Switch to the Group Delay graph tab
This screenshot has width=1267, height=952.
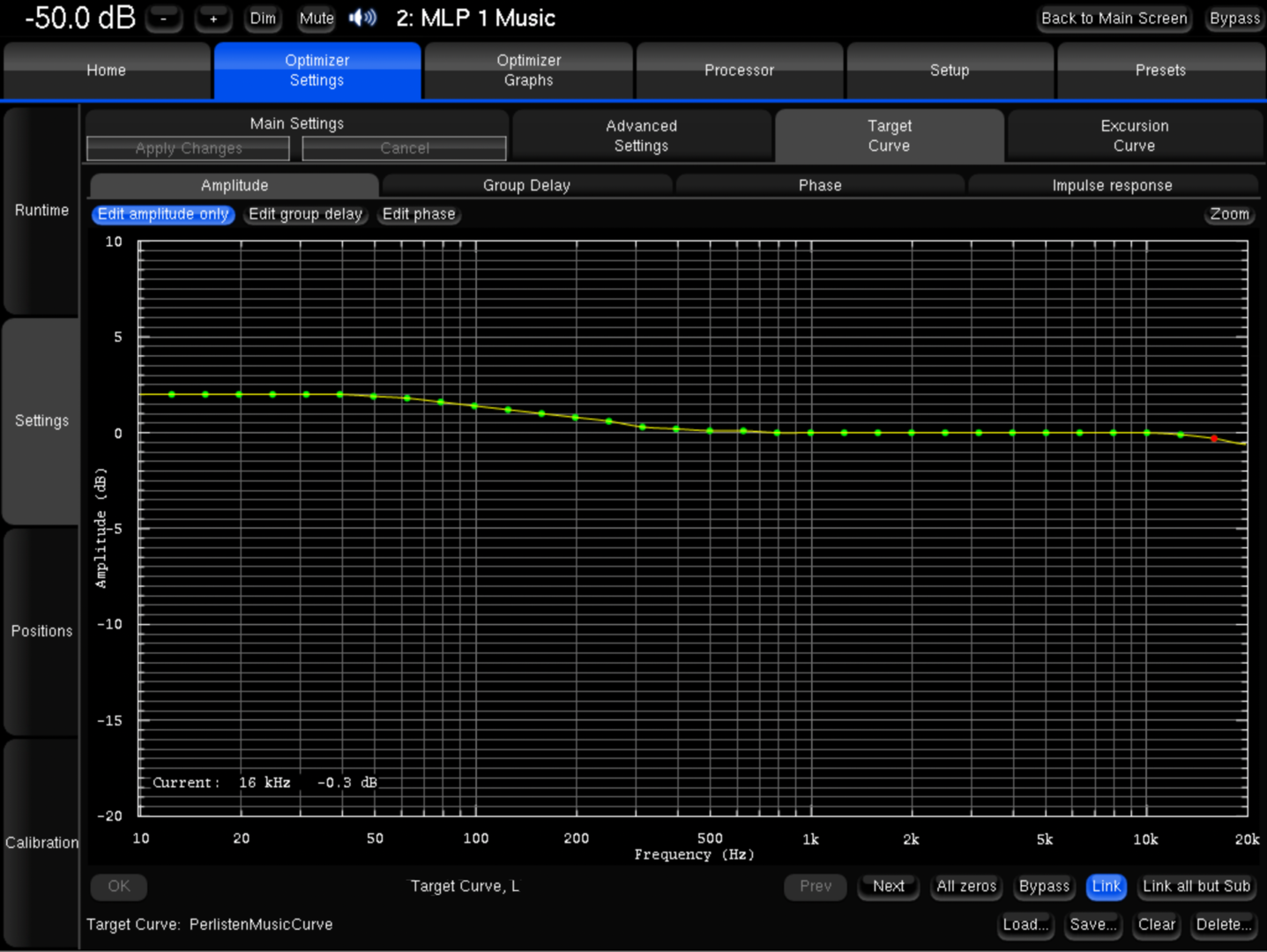[527, 185]
